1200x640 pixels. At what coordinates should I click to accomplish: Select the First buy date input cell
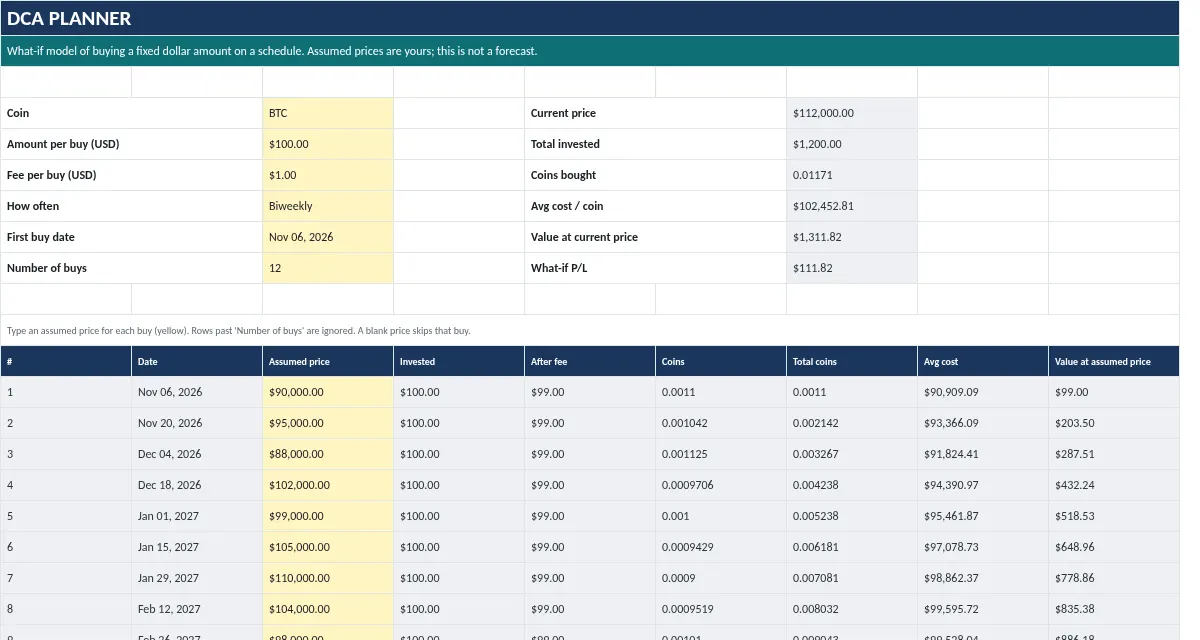click(x=328, y=237)
